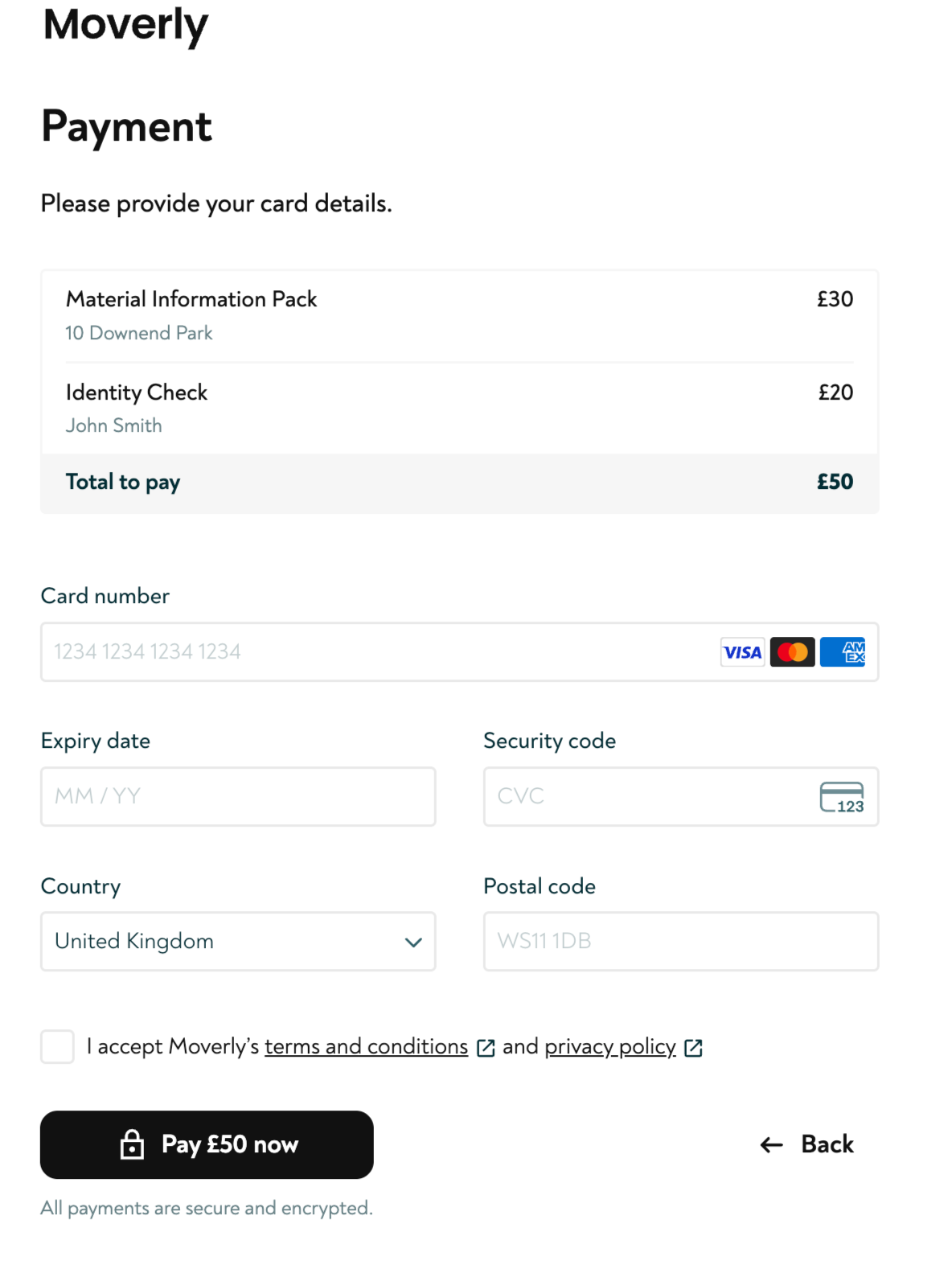Open the terms and conditions link
Image resolution: width=952 pixels, height=1273 pixels.
pyautogui.click(x=366, y=1046)
